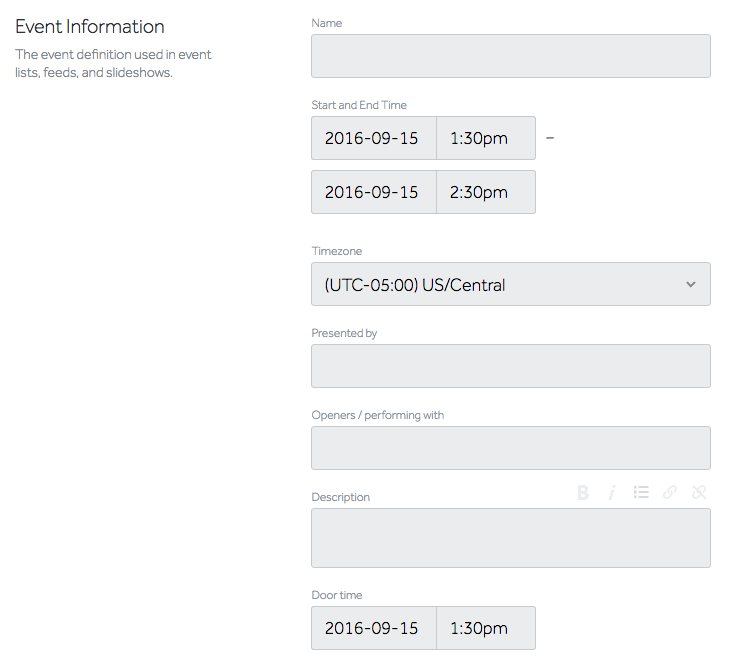Focus the Openers / performing with field
This screenshot has width=729, height=667.
[x=510, y=448]
